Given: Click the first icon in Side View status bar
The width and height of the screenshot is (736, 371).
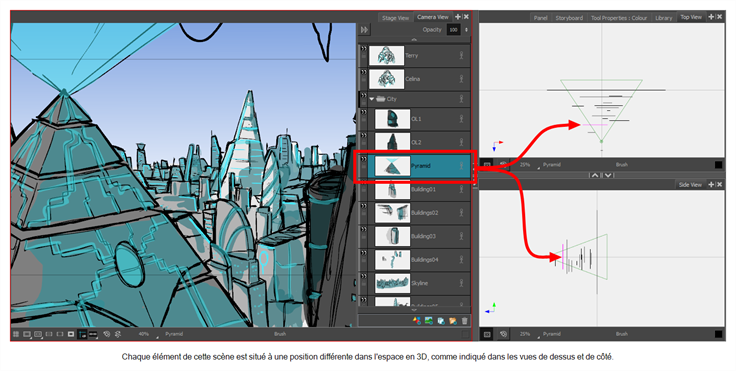Looking at the screenshot, I should (487, 334).
